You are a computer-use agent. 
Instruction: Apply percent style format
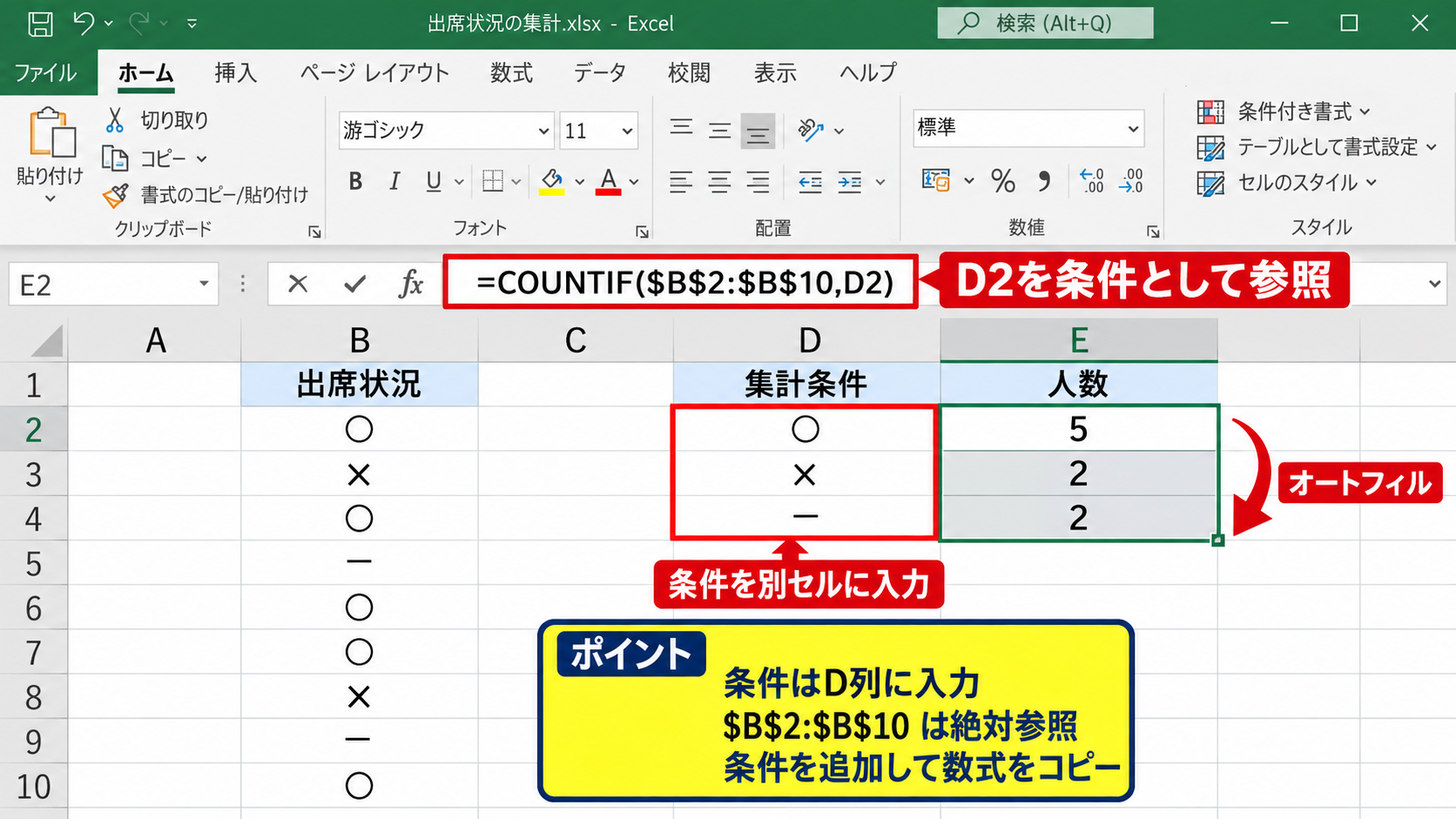(1003, 181)
